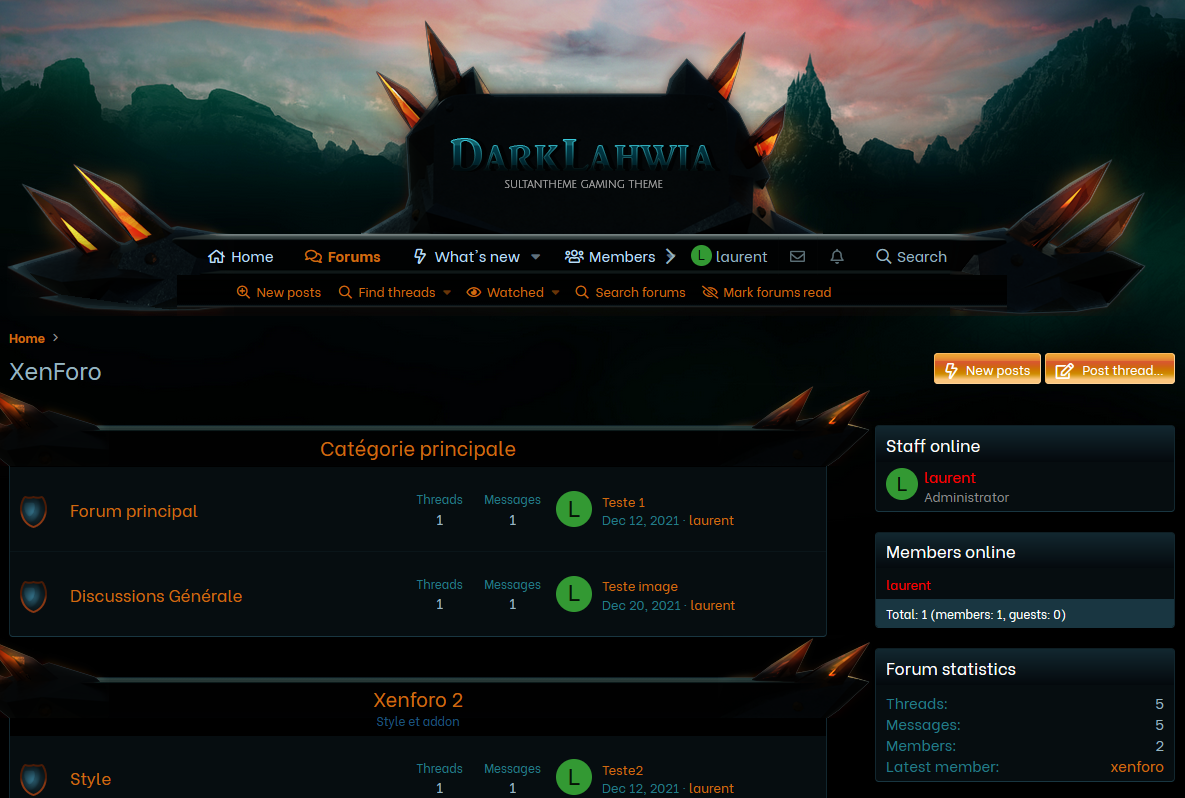Open the Forum principal forum
1185x798 pixels.
134,512
